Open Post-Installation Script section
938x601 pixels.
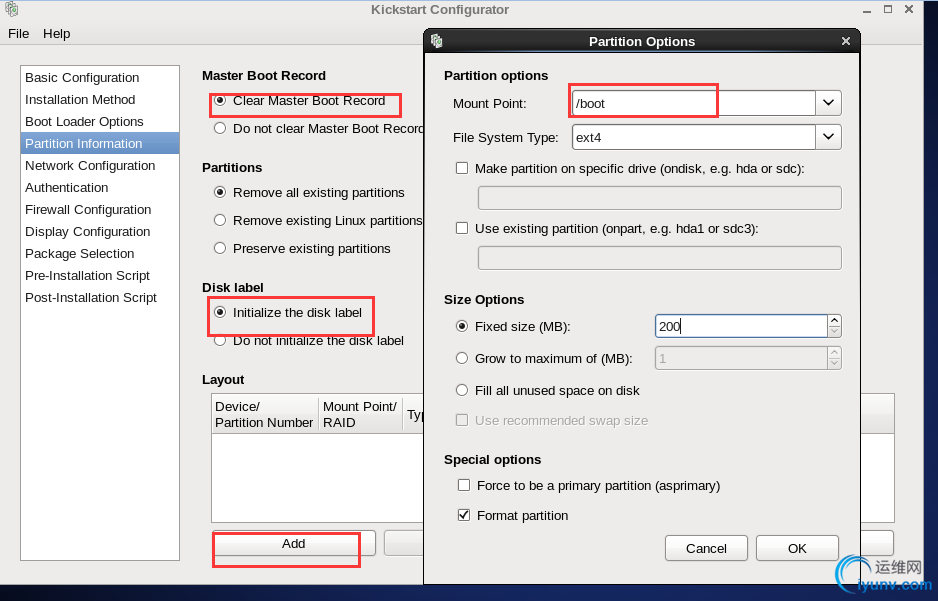point(100,298)
